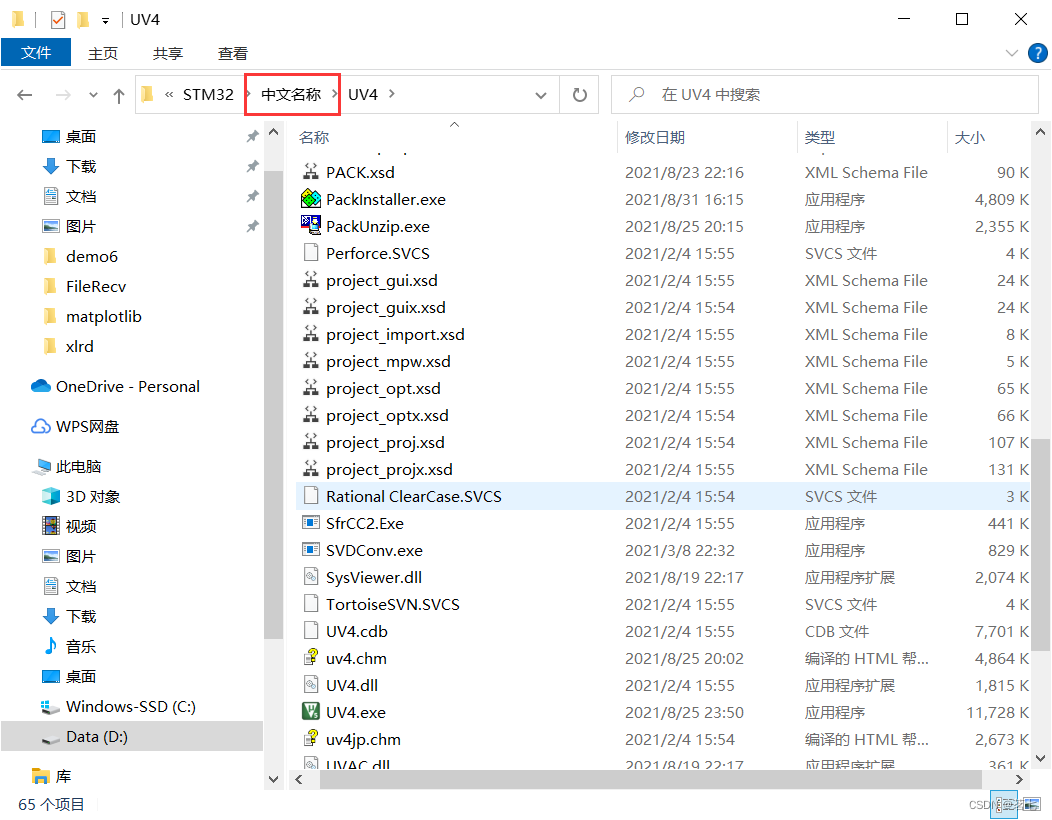Sort by the 类型 column header
Screen dimensions: 1052x820
coord(820,137)
